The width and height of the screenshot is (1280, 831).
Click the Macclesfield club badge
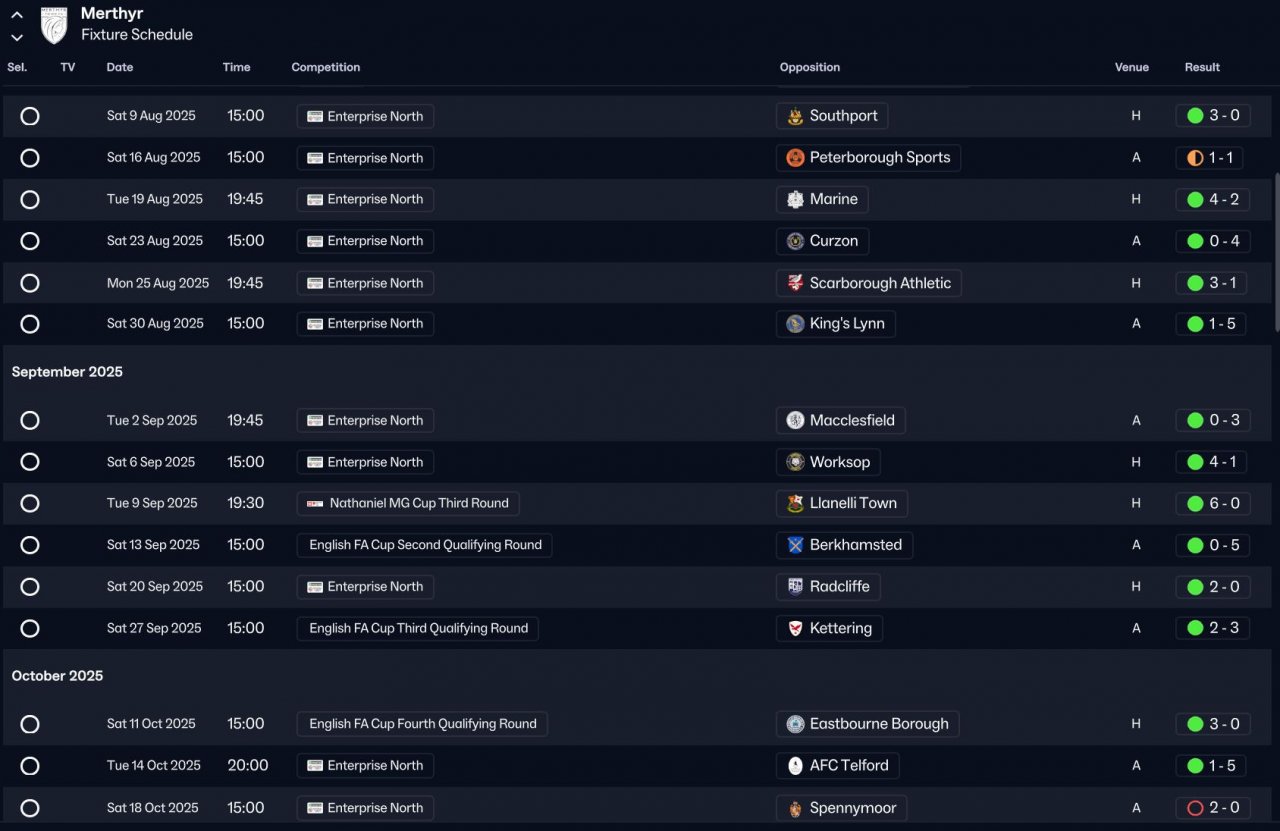[795, 420]
